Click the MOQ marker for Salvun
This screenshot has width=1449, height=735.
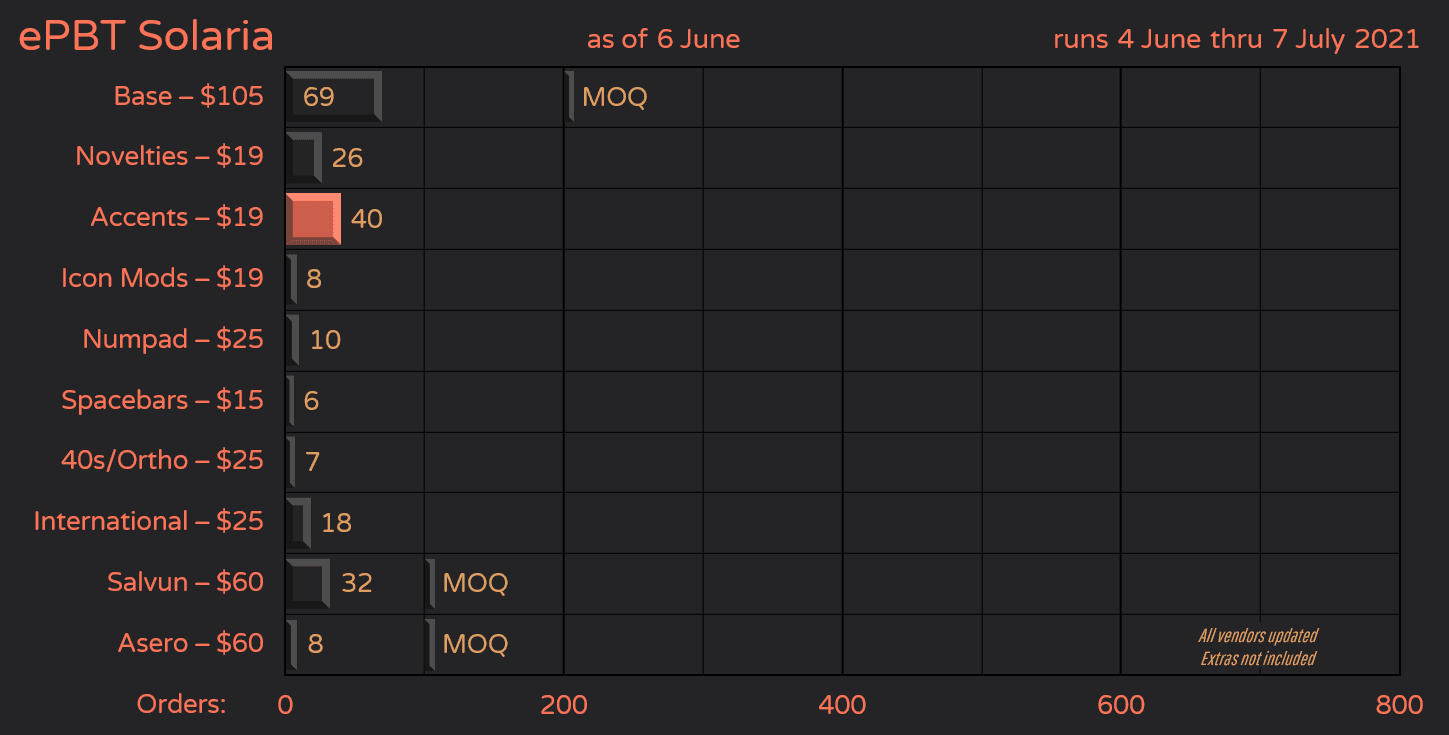[x=430, y=582]
